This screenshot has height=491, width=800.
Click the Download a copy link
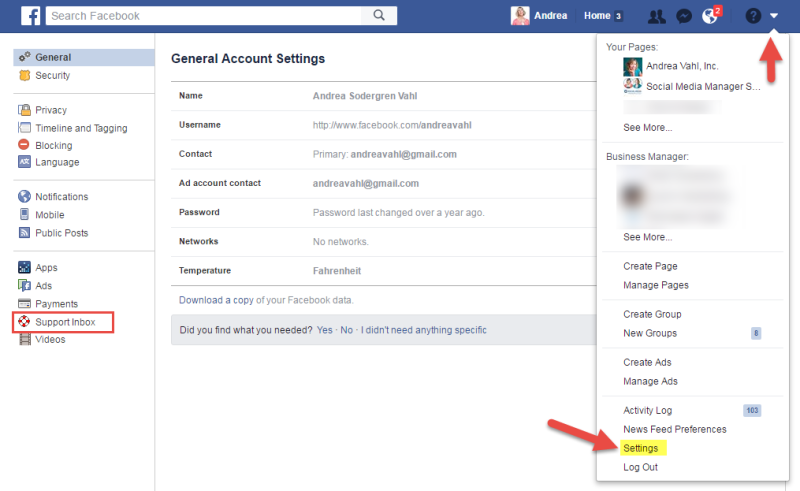216,300
